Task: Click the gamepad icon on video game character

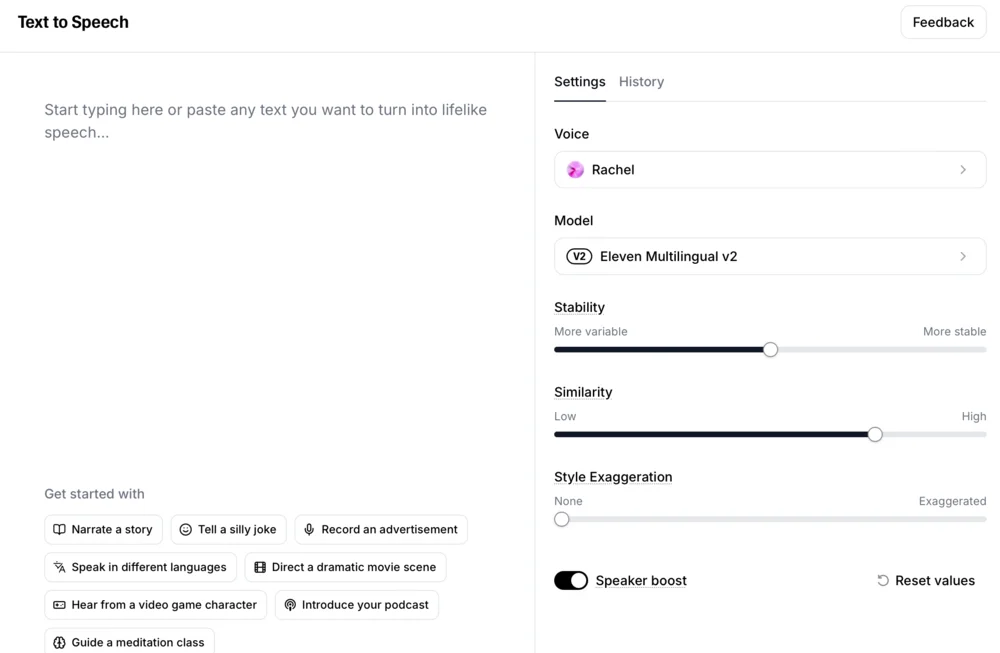Action: (x=60, y=605)
